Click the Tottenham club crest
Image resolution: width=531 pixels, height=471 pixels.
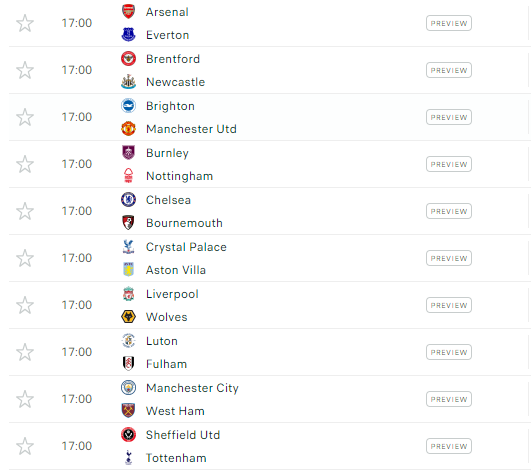coord(128,458)
